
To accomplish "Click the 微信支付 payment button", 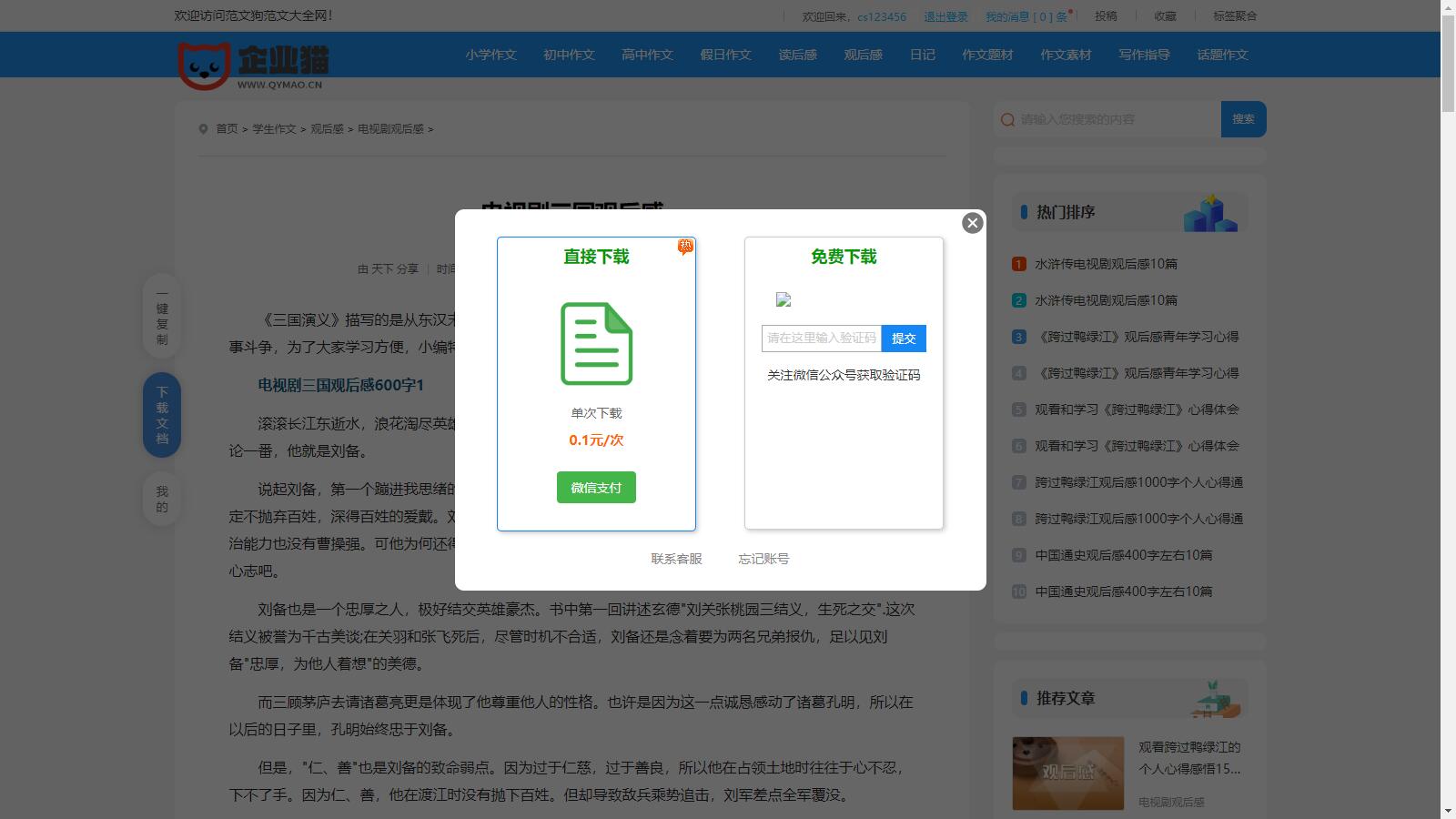I will pos(596,488).
